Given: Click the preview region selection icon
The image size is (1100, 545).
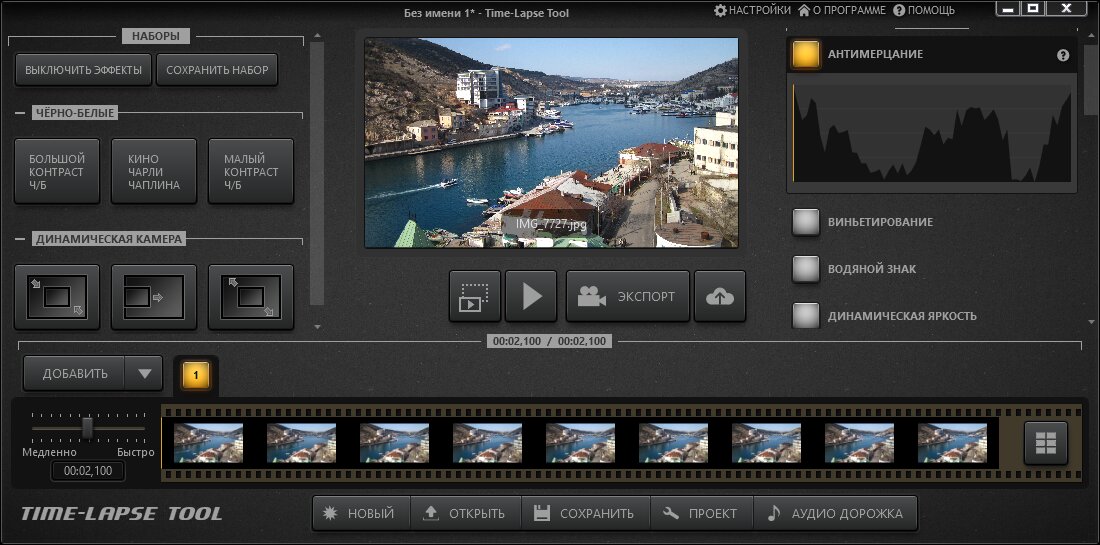Looking at the screenshot, I should [474, 296].
